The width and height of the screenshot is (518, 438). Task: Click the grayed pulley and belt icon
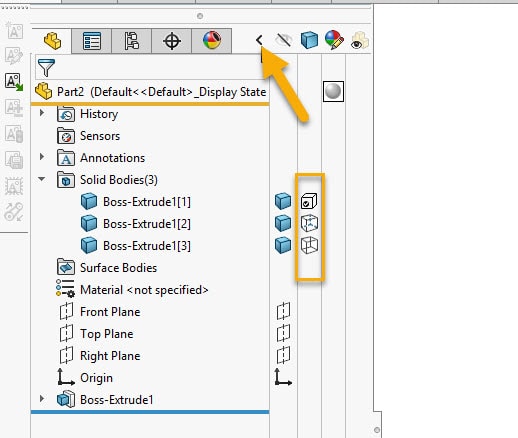(x=14, y=212)
